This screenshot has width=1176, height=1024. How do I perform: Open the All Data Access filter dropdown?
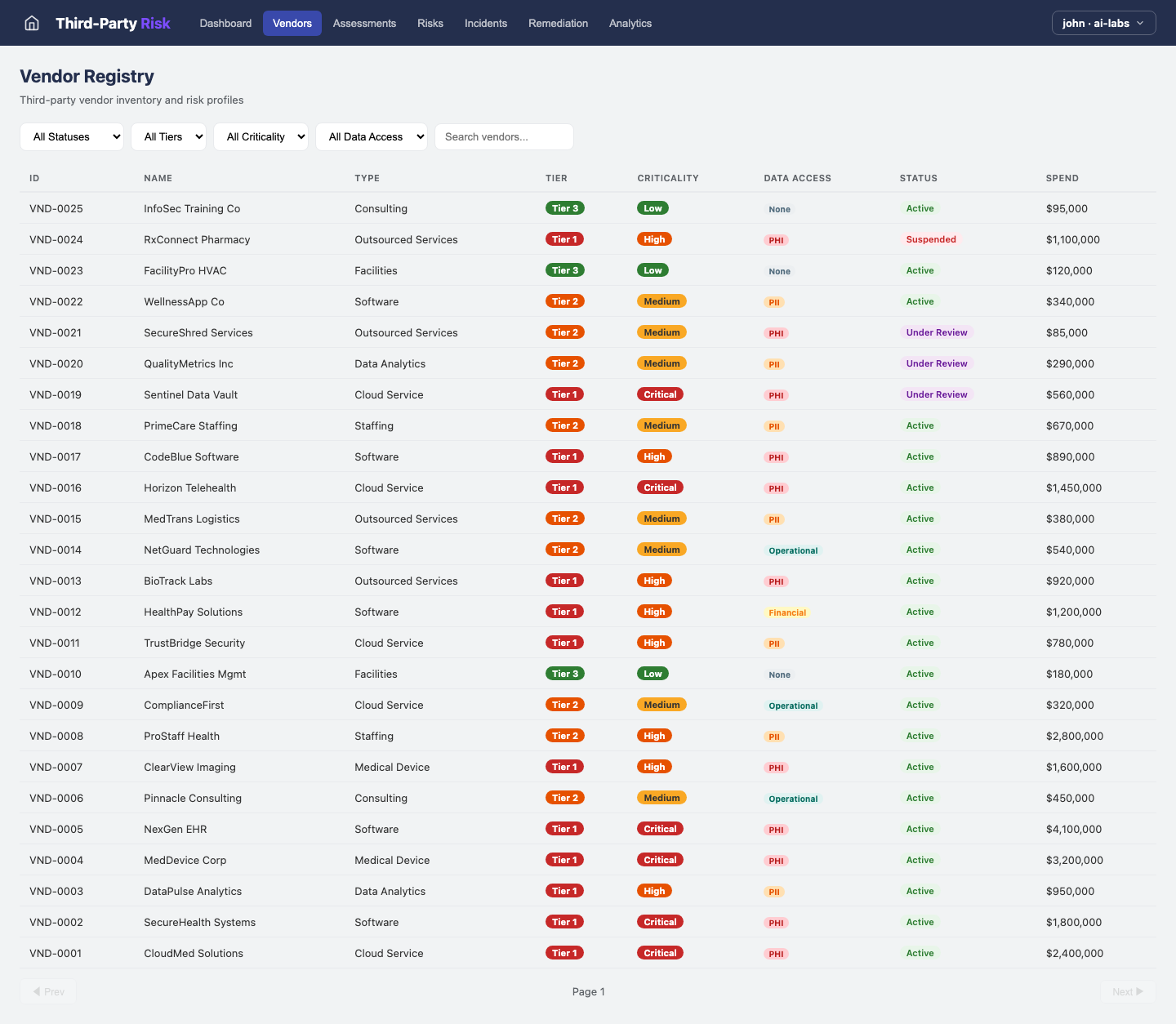372,136
